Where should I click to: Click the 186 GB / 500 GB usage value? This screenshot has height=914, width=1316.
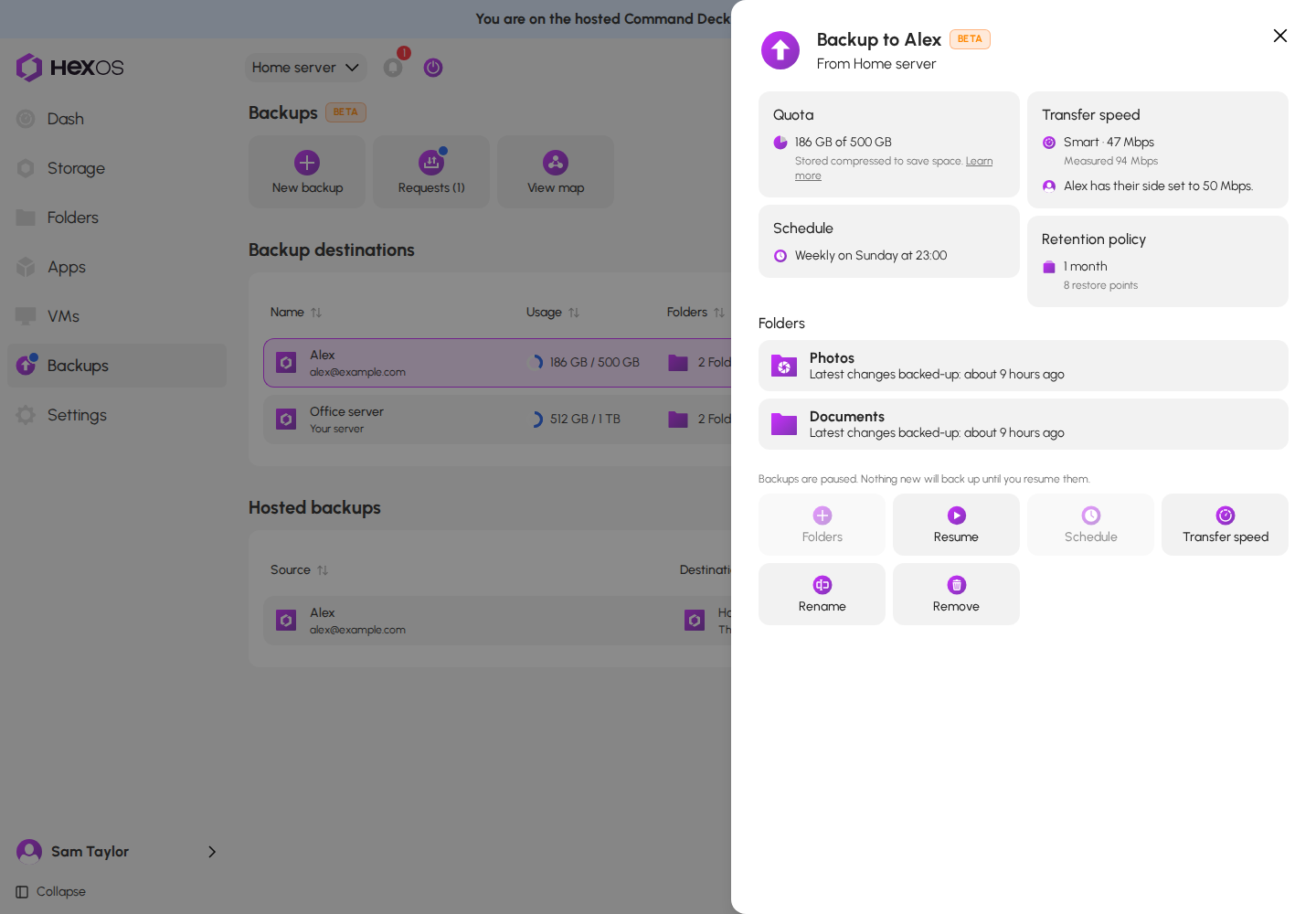(x=595, y=363)
